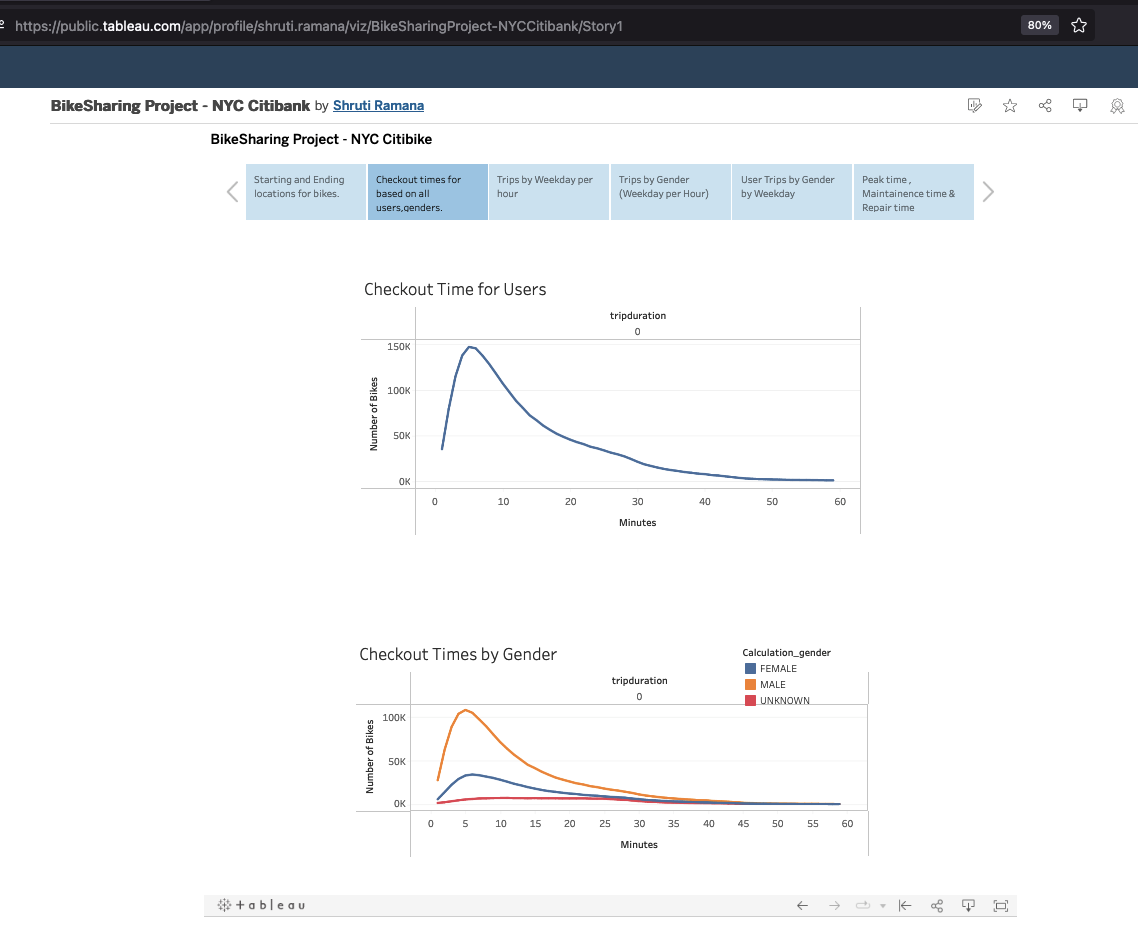Open Trips by Weekday per hour tab
This screenshot has height=938, width=1138.
tap(549, 192)
